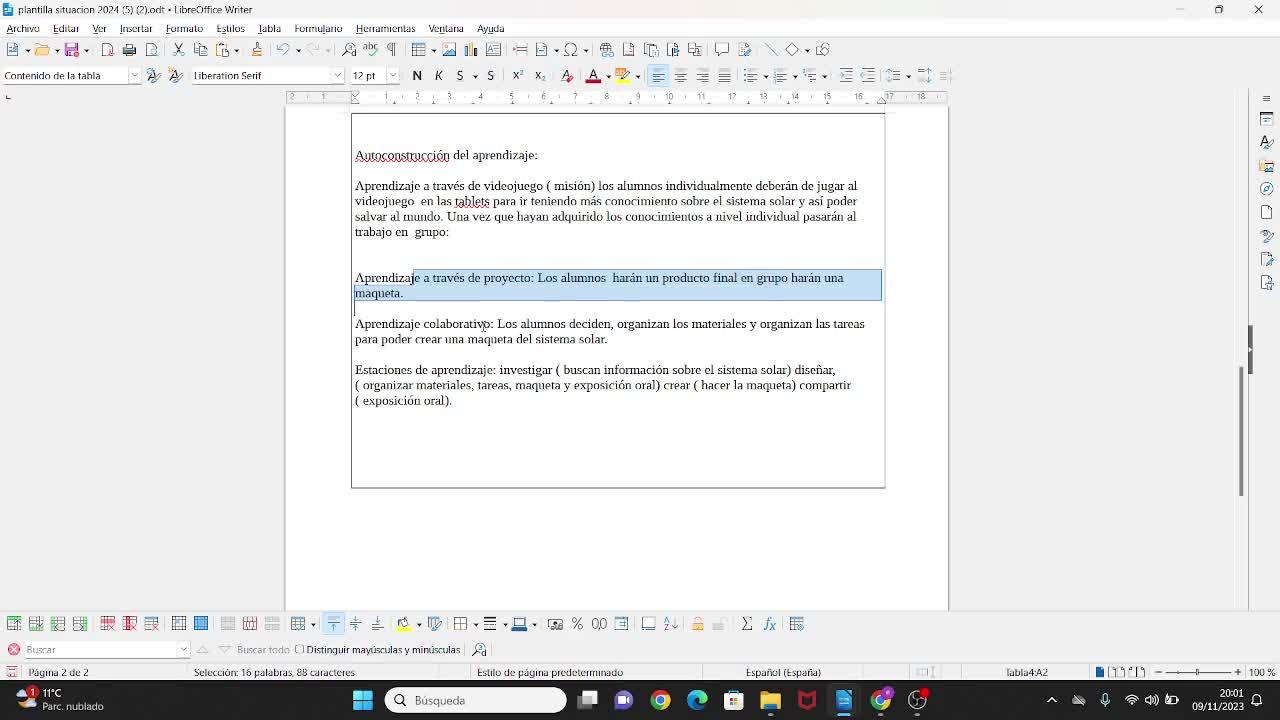Screen dimensions: 1280x720
Task: Click the Sum icon in table toolbar
Action: tap(746, 624)
